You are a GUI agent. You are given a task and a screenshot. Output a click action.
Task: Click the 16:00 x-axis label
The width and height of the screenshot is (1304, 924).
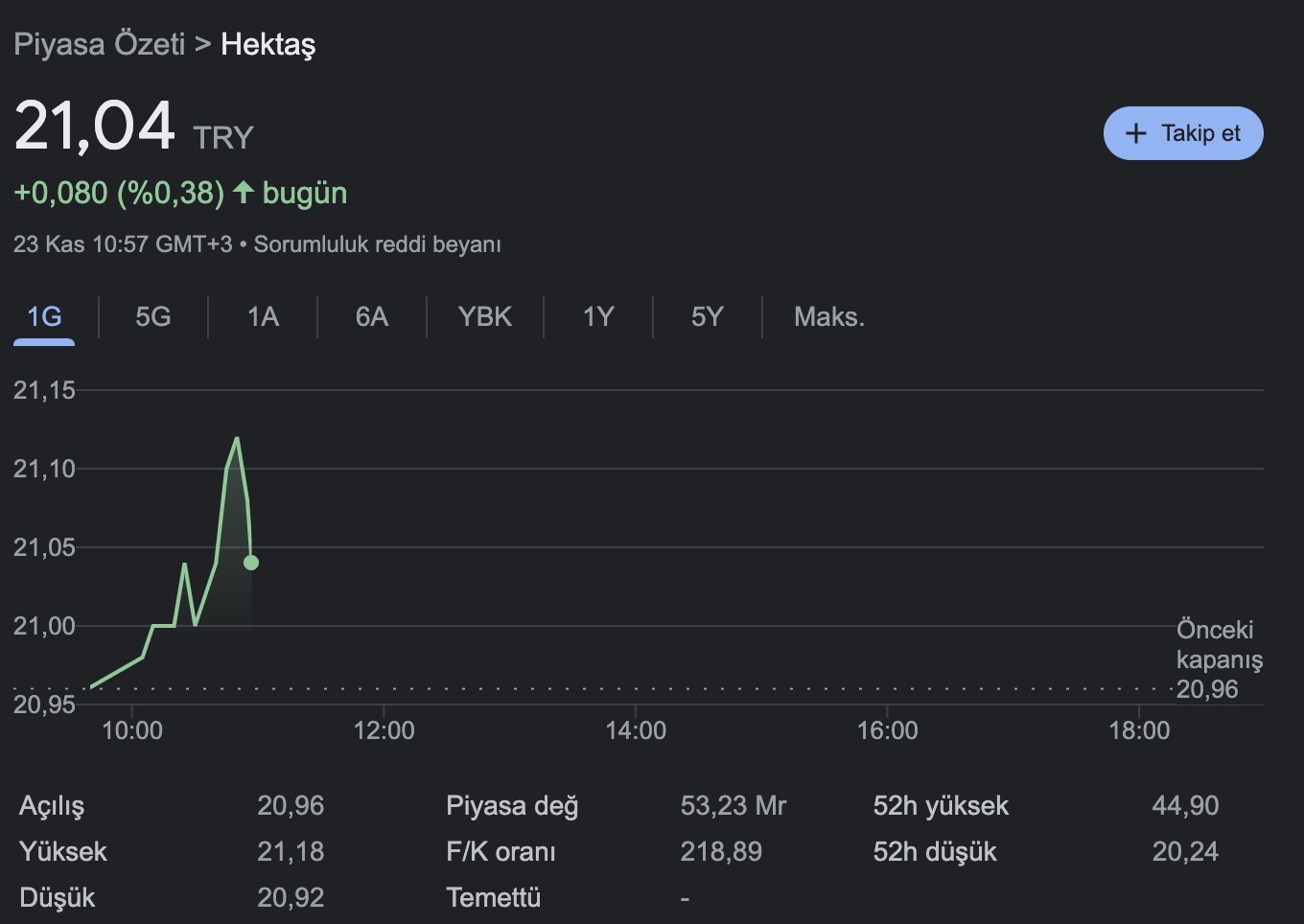click(x=887, y=730)
